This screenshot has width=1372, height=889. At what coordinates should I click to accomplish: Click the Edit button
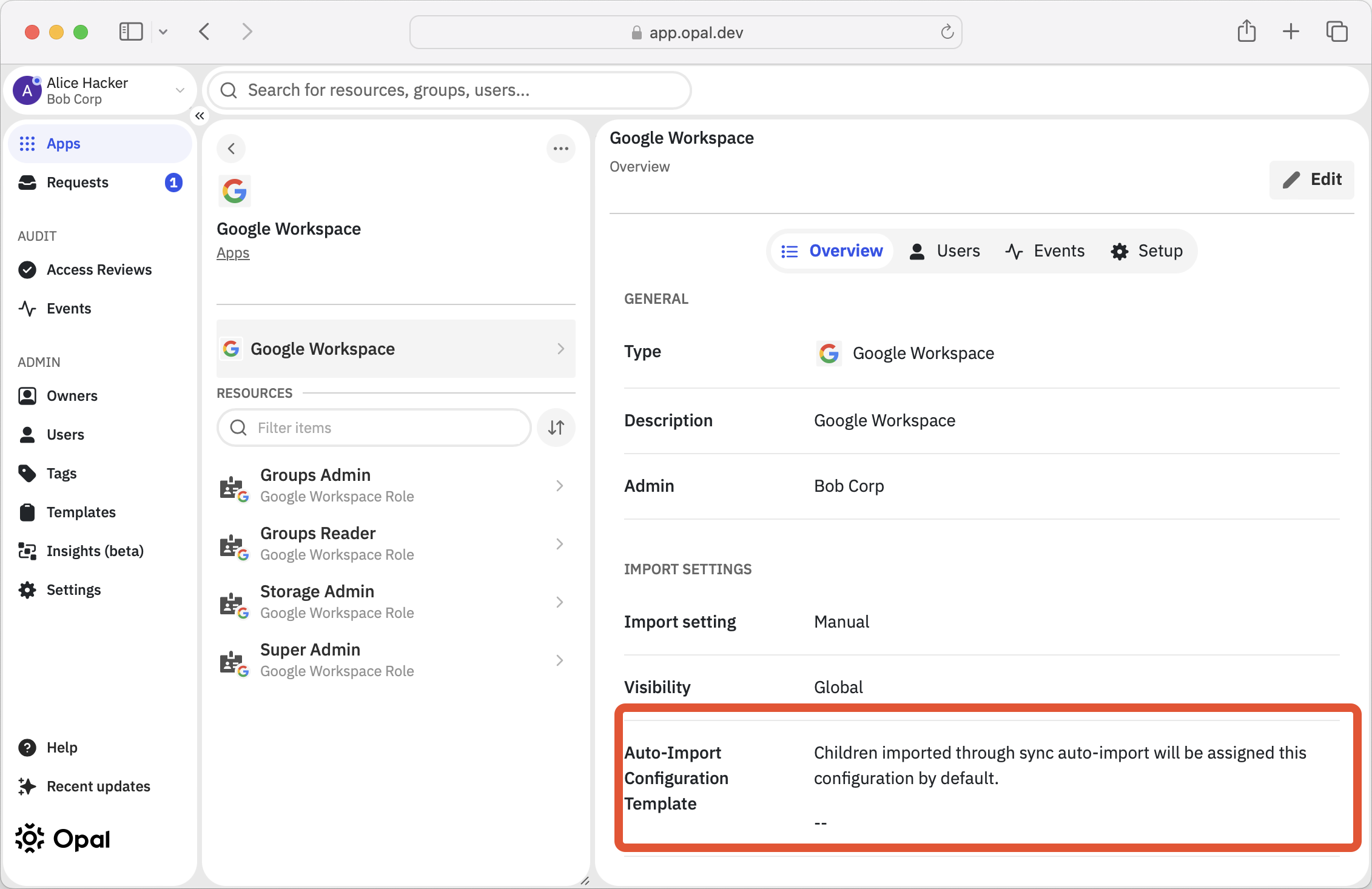(x=1311, y=179)
